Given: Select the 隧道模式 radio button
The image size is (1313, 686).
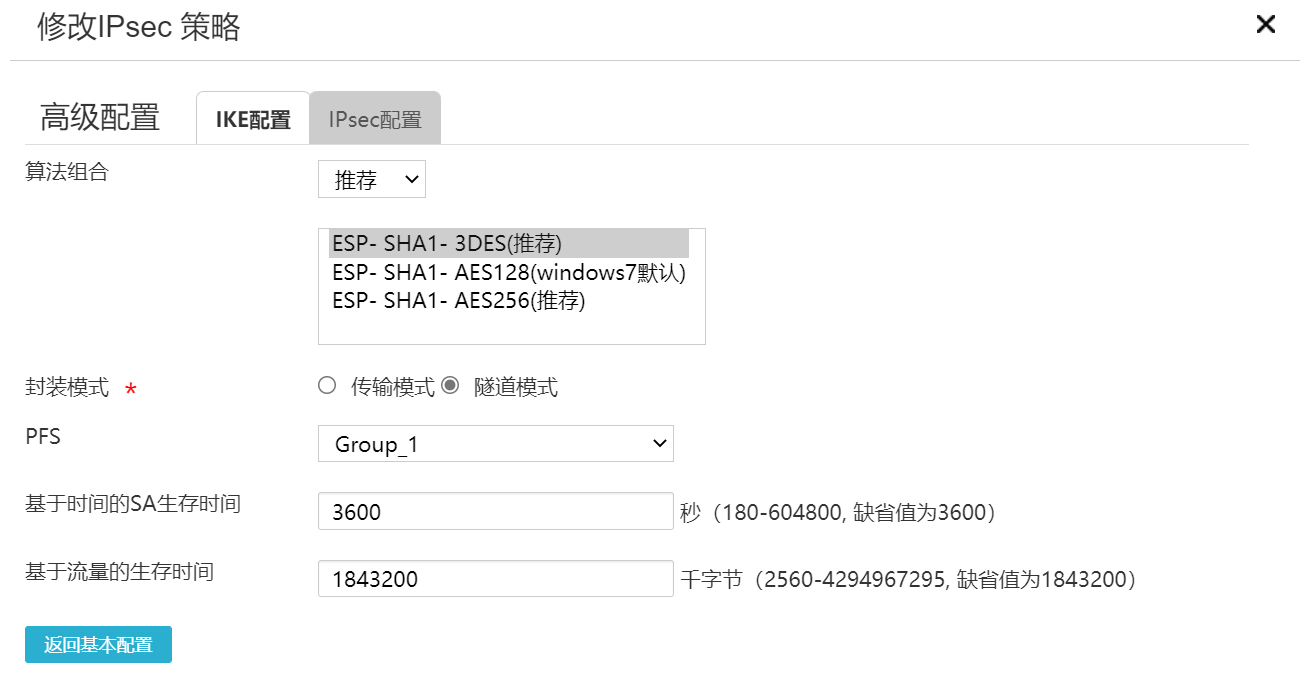Looking at the screenshot, I should 450,386.
